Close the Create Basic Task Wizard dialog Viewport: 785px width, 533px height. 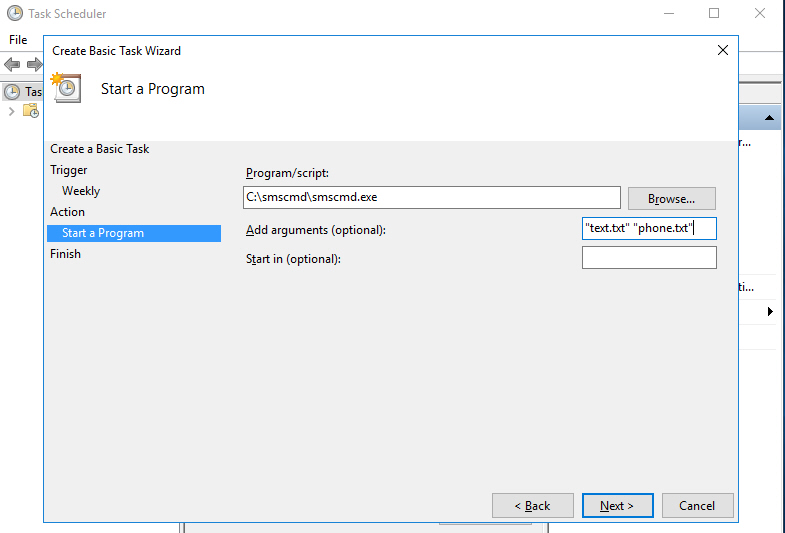point(723,50)
